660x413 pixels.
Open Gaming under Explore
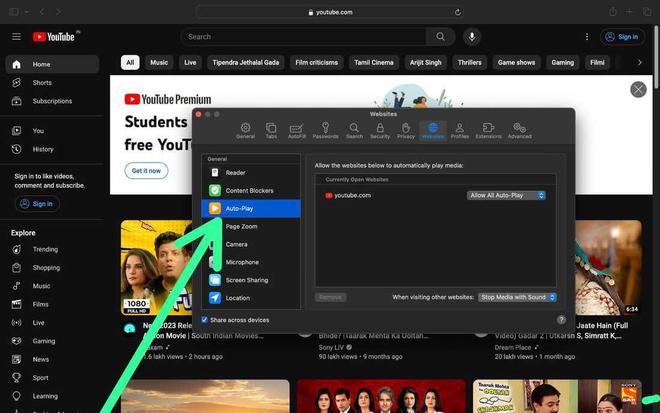(52, 341)
